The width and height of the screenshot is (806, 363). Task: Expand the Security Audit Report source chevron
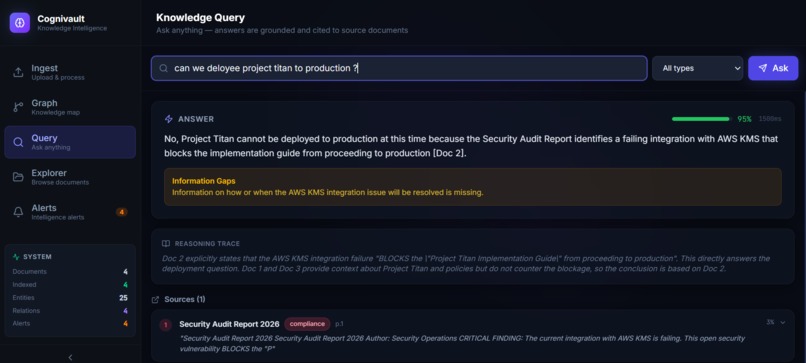[783, 322]
